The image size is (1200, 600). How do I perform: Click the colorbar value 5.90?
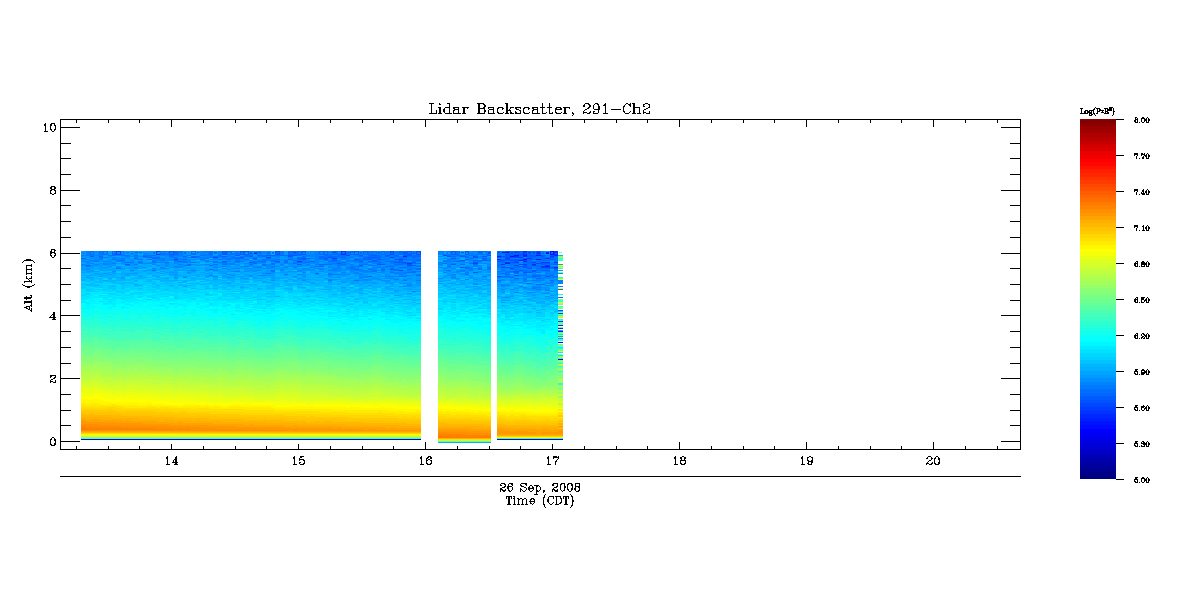point(1141,372)
